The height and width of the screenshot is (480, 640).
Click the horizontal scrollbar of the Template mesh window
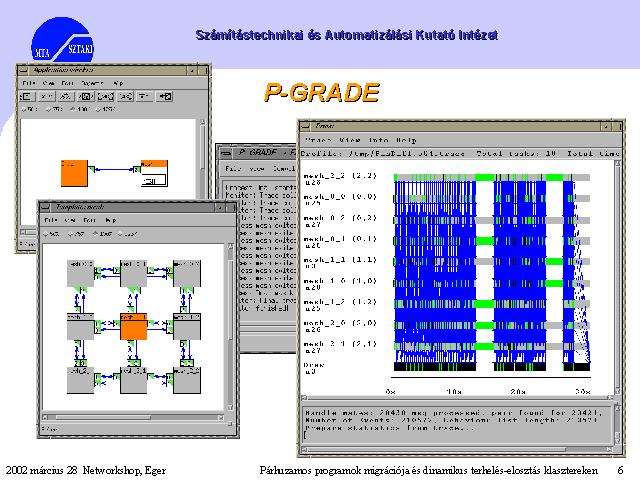[x=133, y=417]
